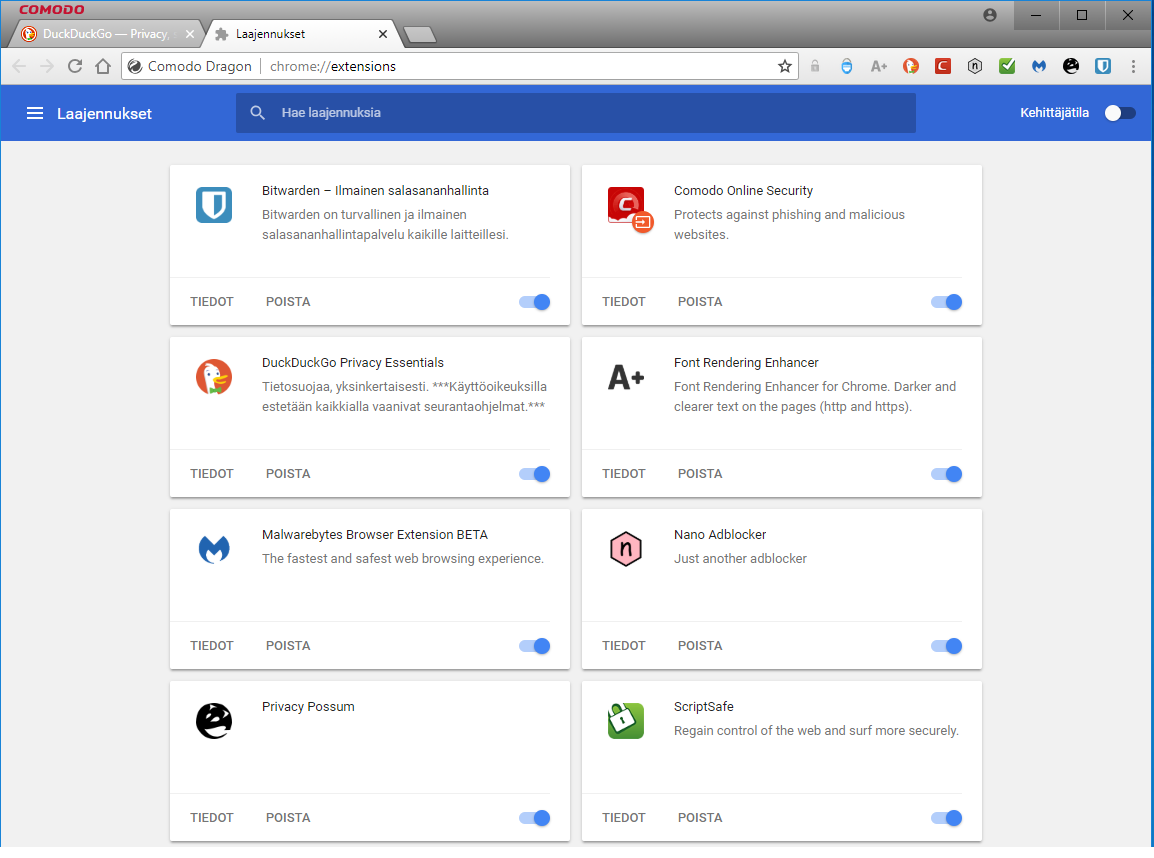
Task: Open the Laajennukset hamburger menu
Action: [35, 113]
